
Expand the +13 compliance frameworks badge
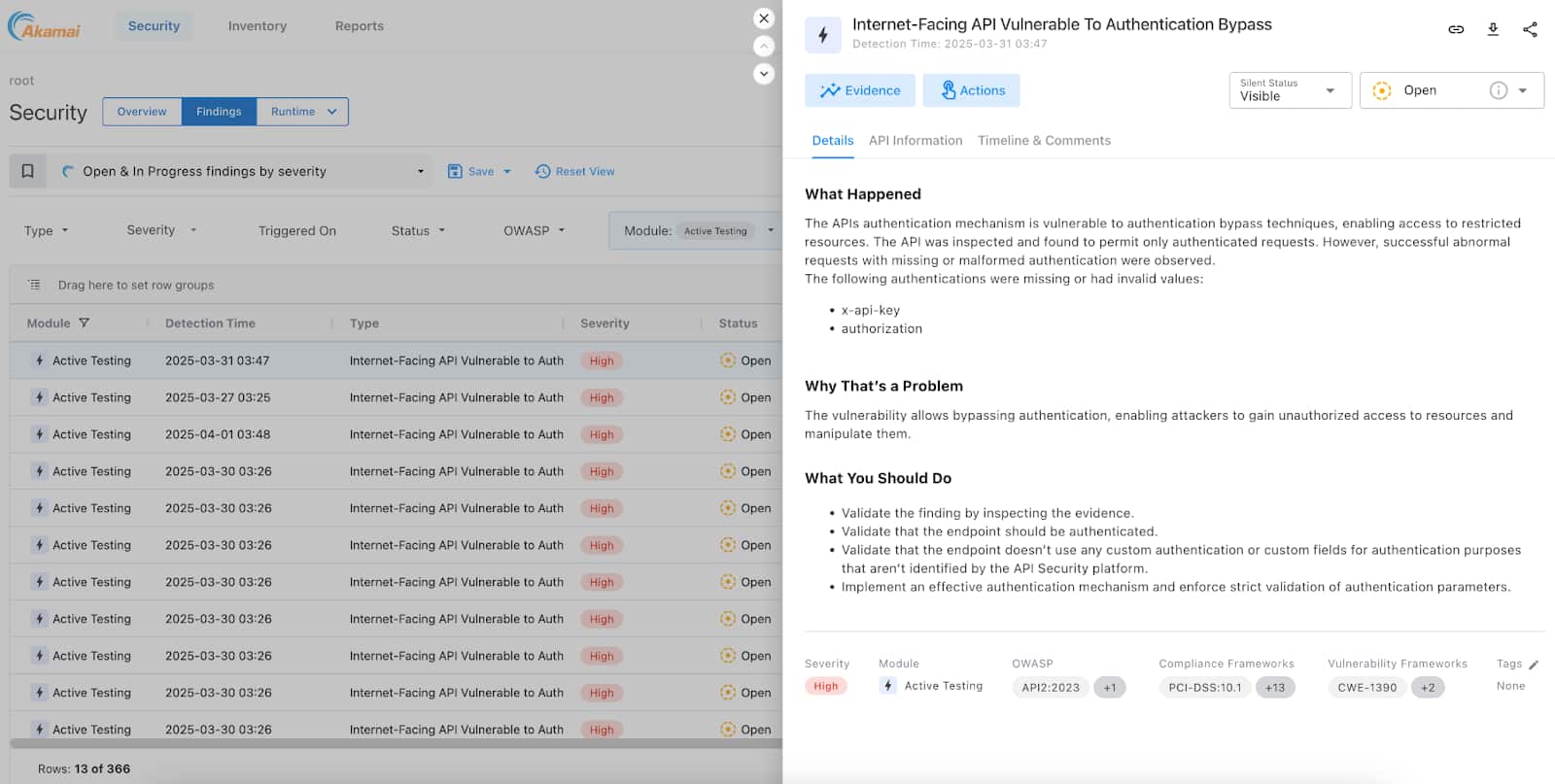click(1274, 687)
